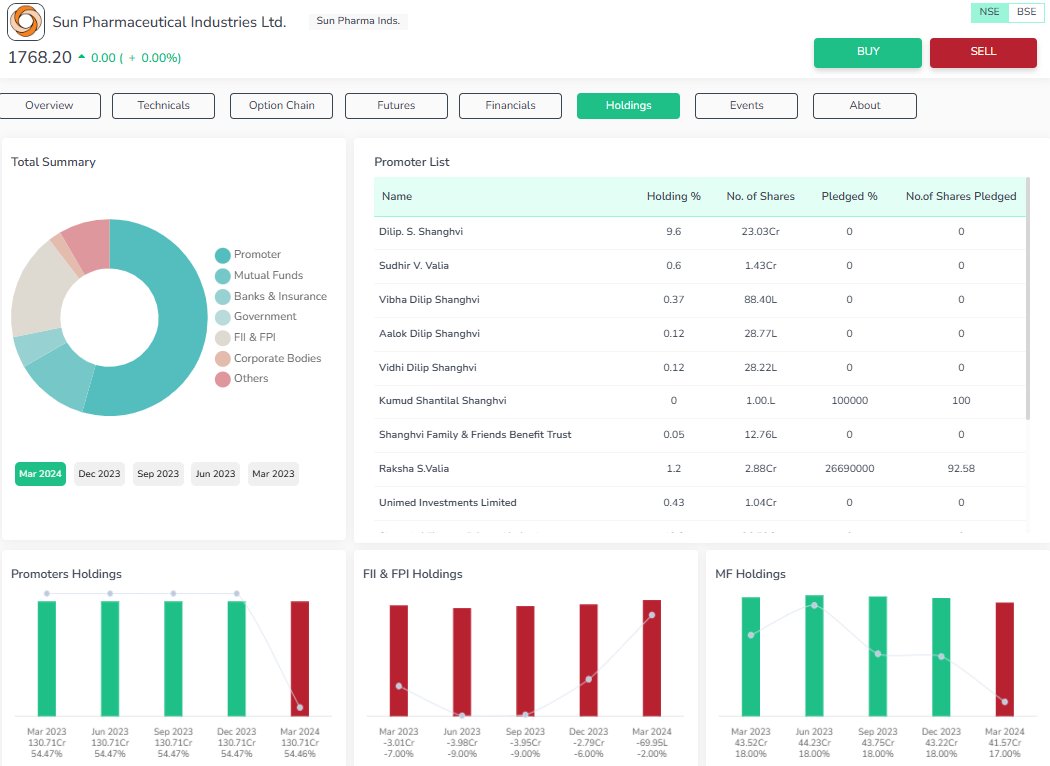The width and height of the screenshot is (1050, 766).
Task: Click the Mar 2024 Promoters Holdings red bar
Action: coord(300,659)
